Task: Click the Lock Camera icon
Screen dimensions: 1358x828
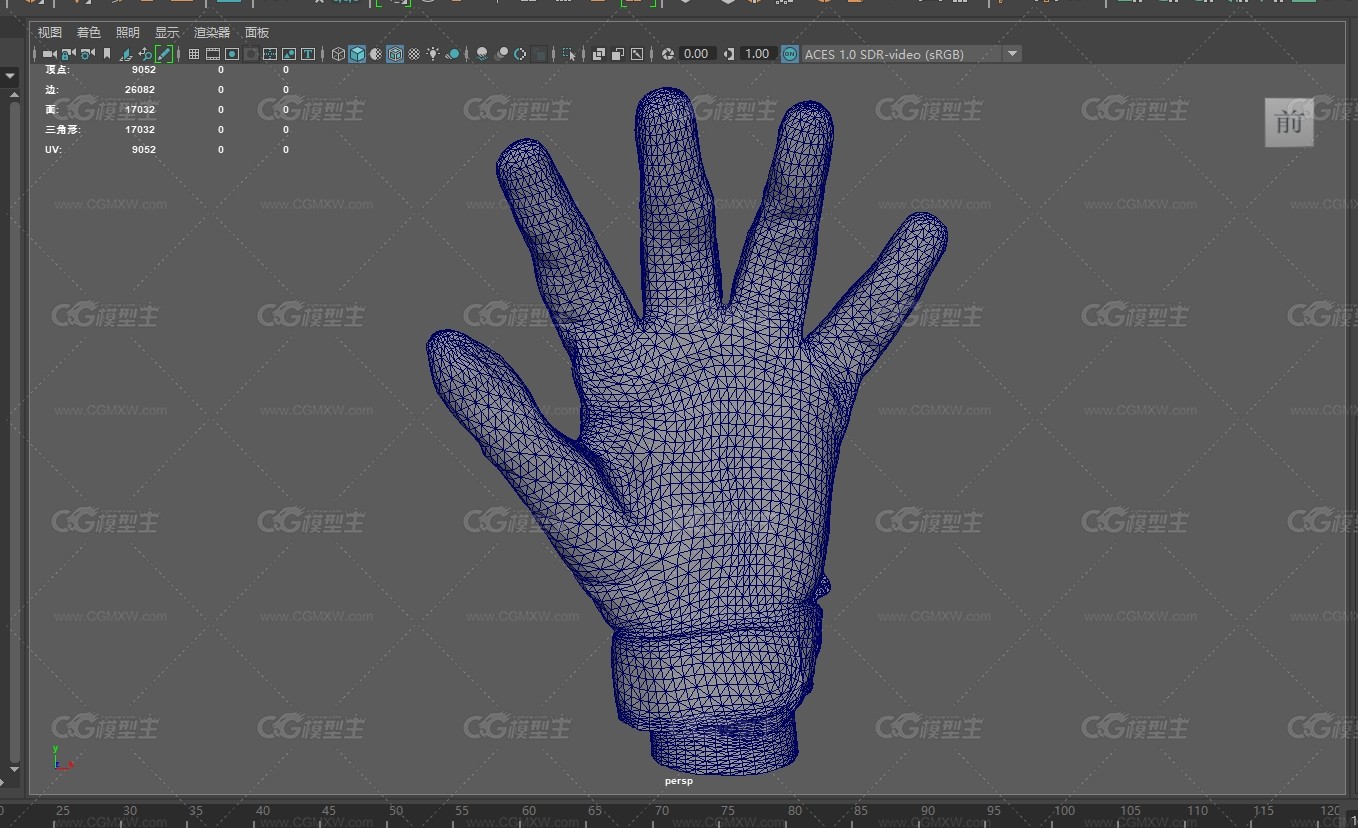Action: coord(68,54)
